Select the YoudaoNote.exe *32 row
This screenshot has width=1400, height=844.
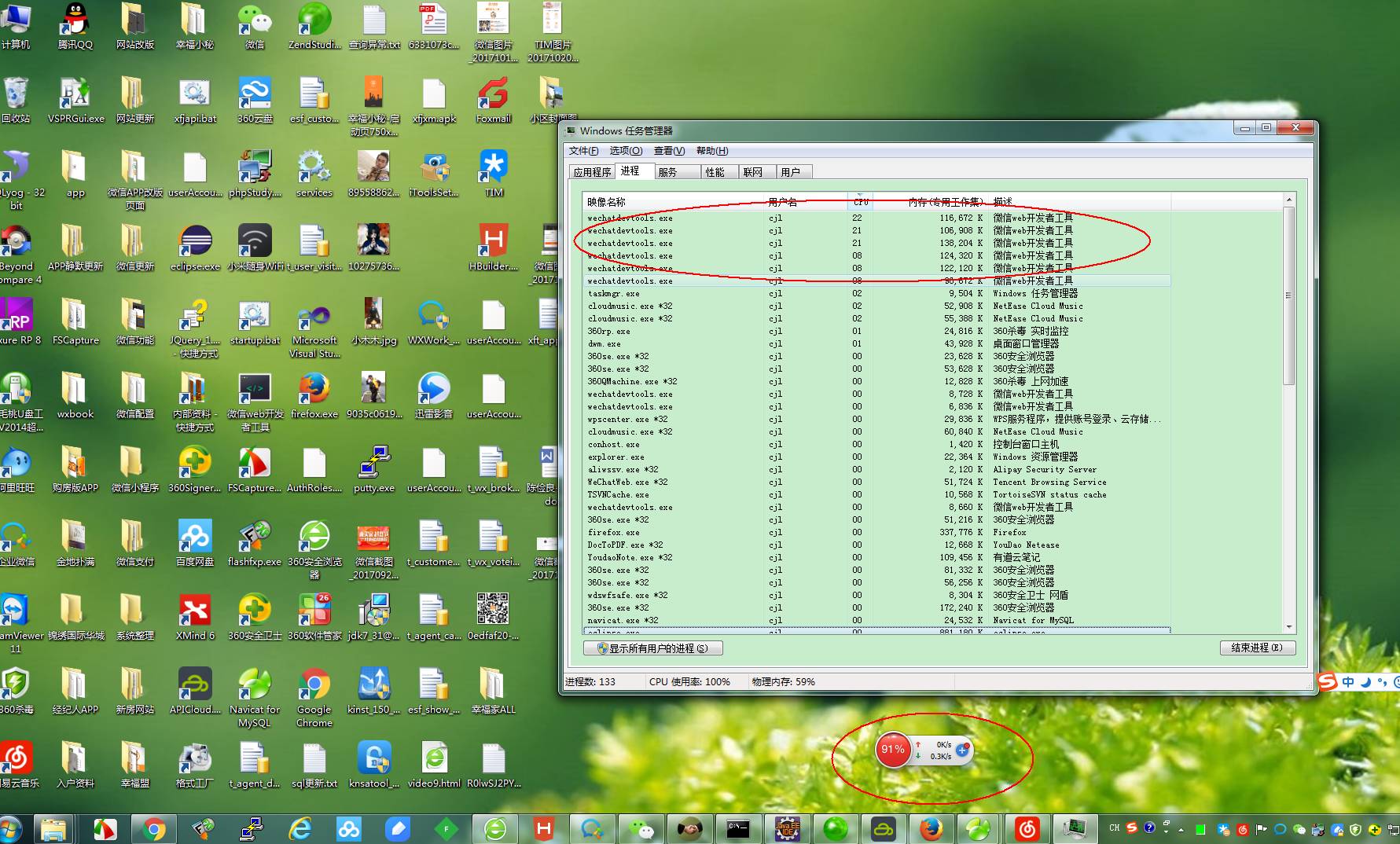coord(876,557)
